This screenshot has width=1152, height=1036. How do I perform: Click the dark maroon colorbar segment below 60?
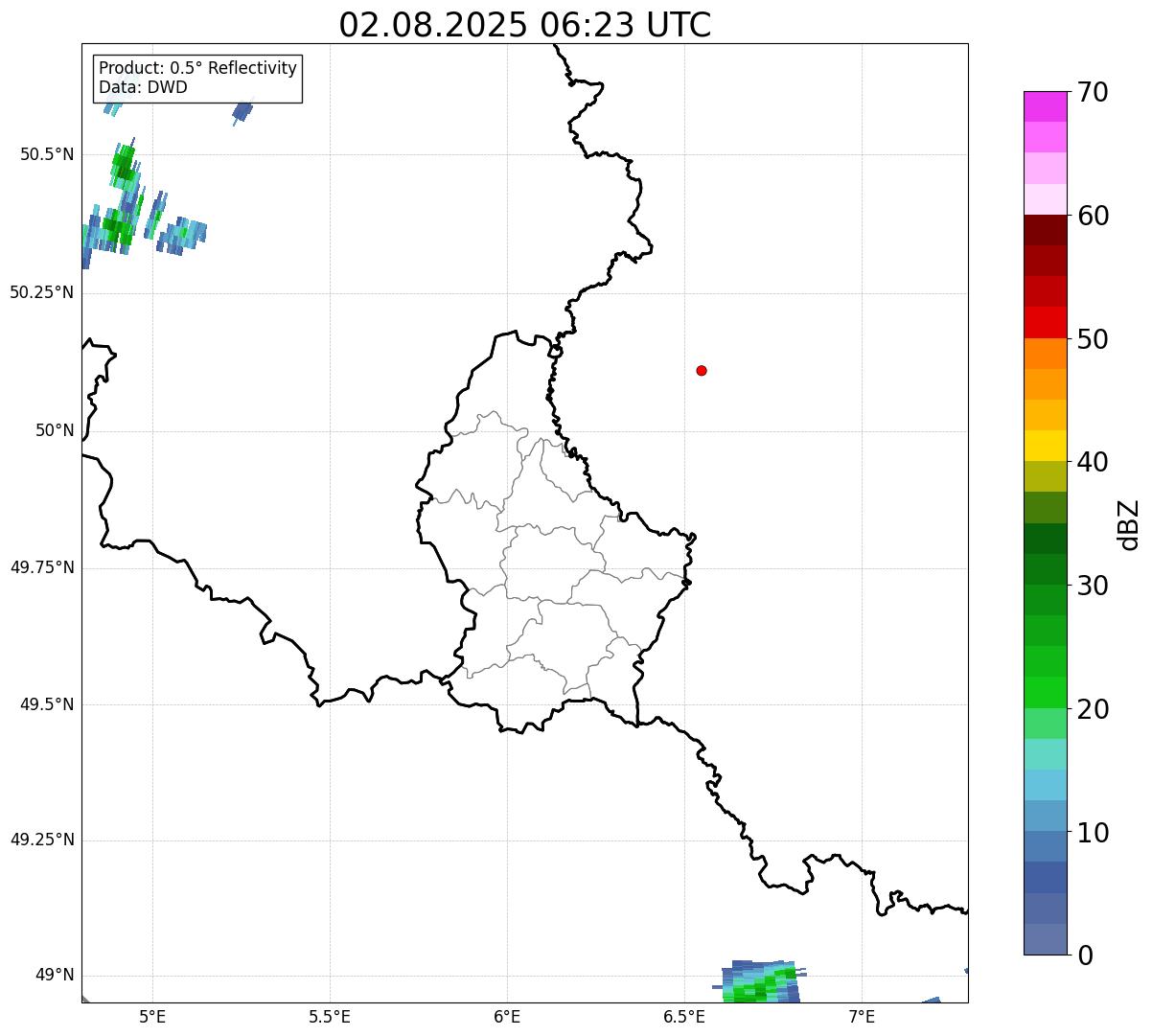pos(1045,230)
